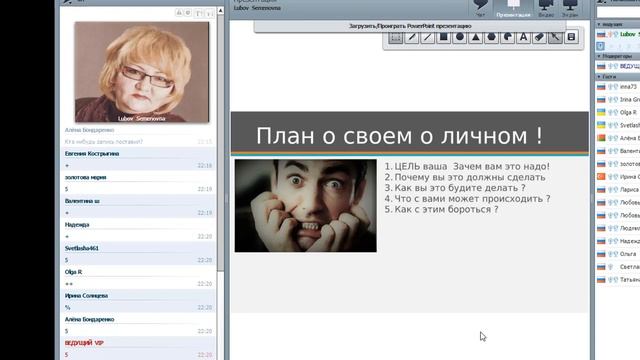This screenshot has height=360, width=640.
Task: Select the pointer arrow tool
Action: (555, 38)
